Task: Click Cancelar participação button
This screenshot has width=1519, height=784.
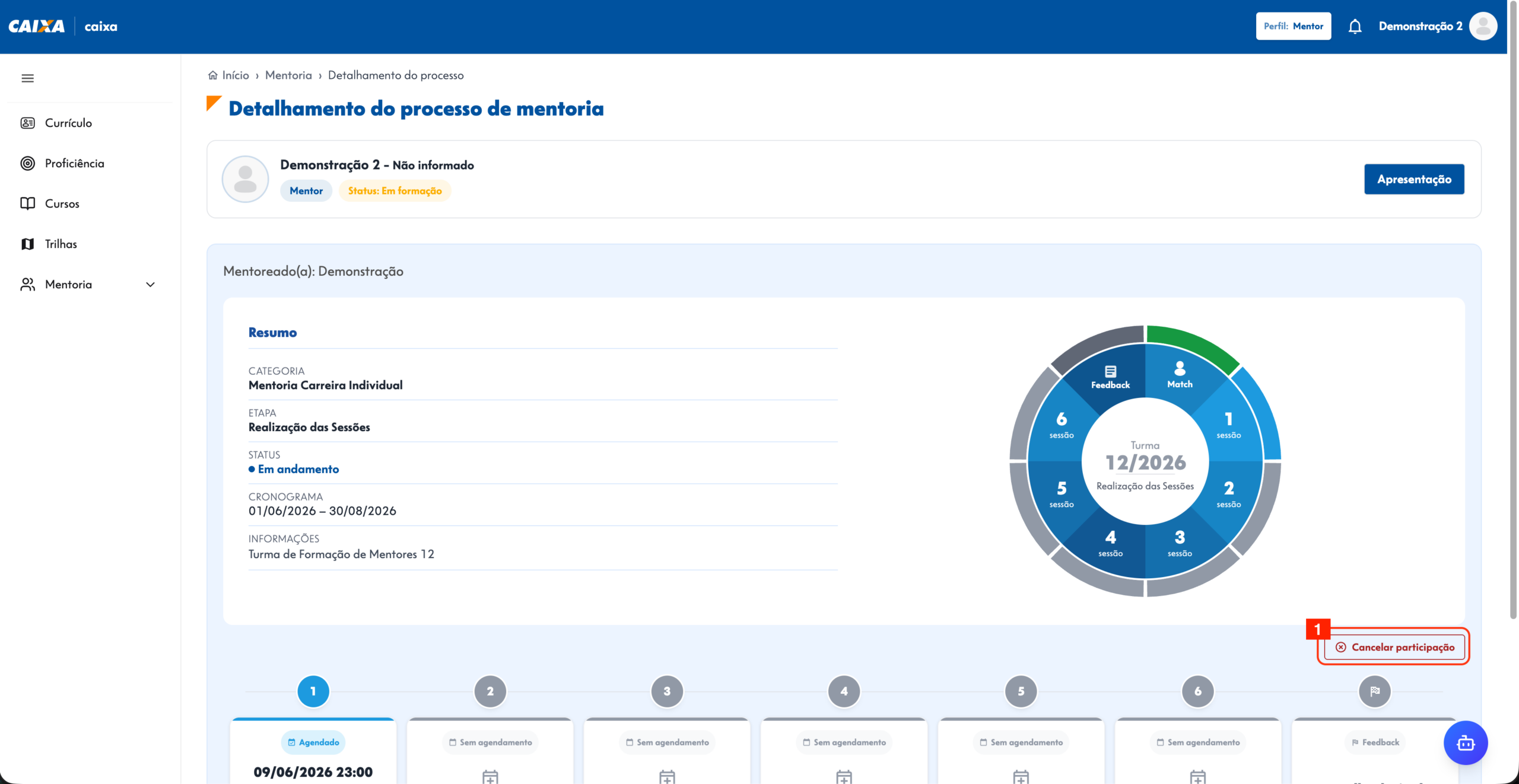Action: tap(1394, 647)
